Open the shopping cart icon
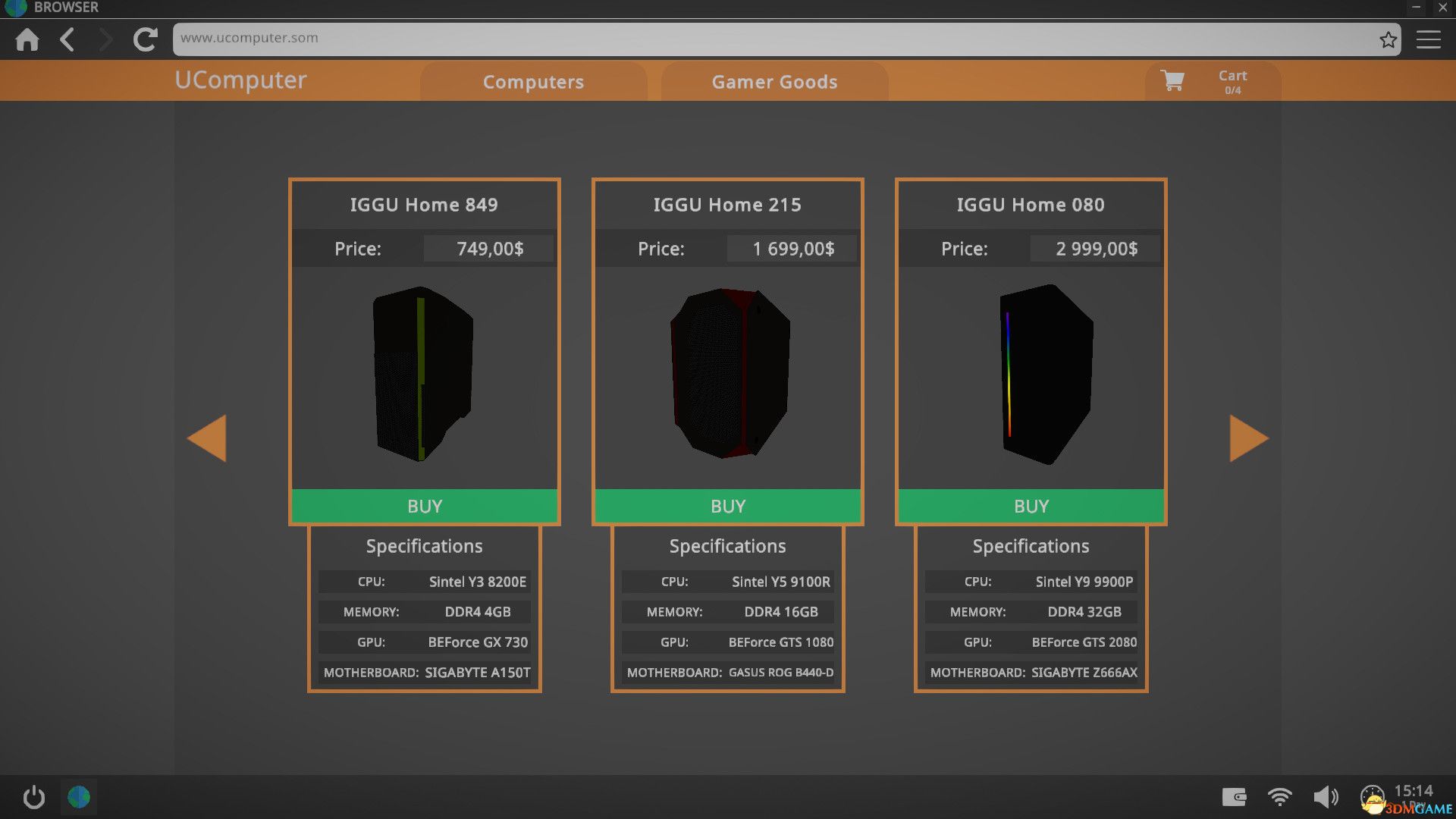This screenshot has width=1456, height=819. pyautogui.click(x=1172, y=80)
